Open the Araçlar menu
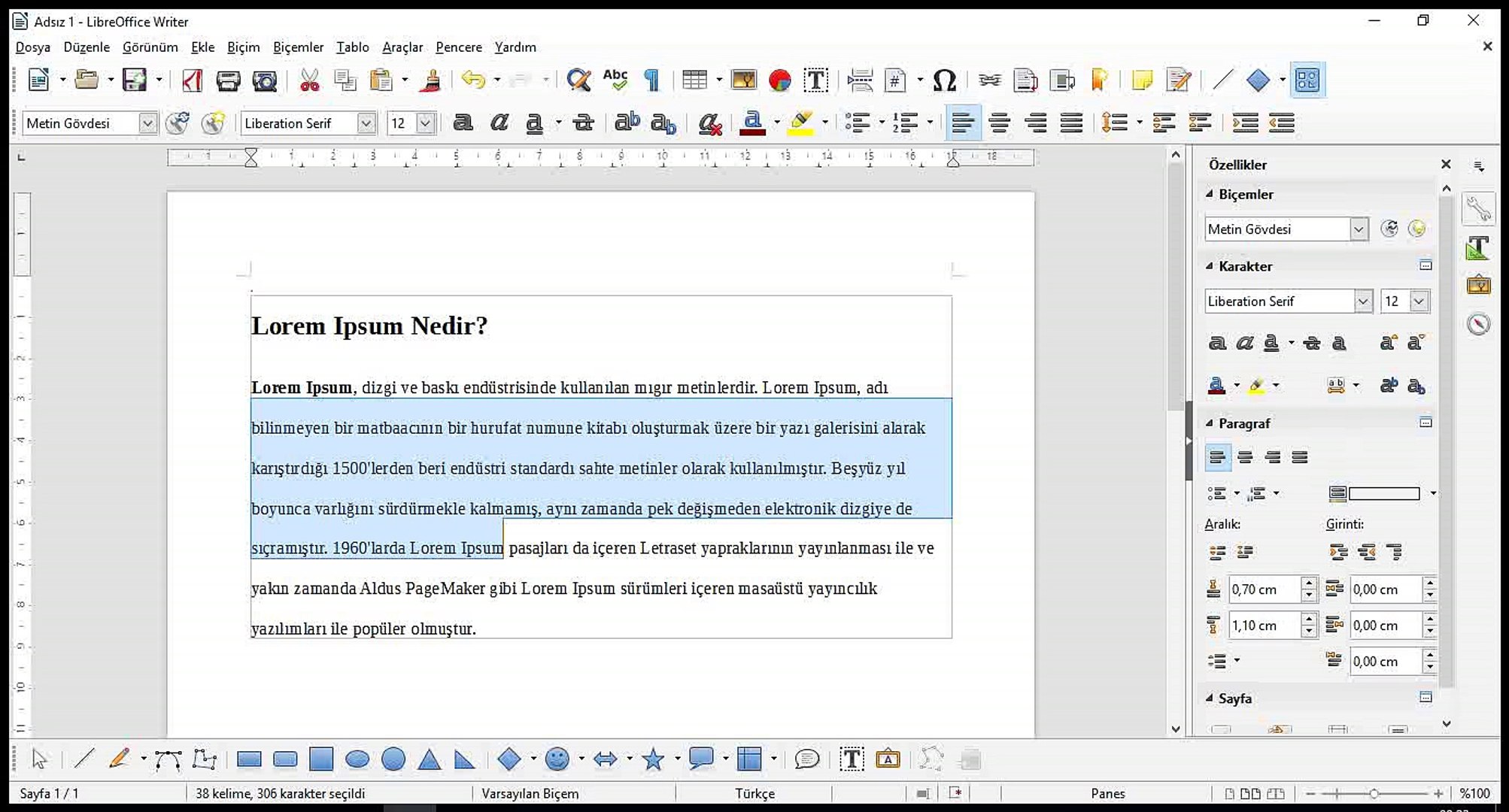 click(x=402, y=47)
